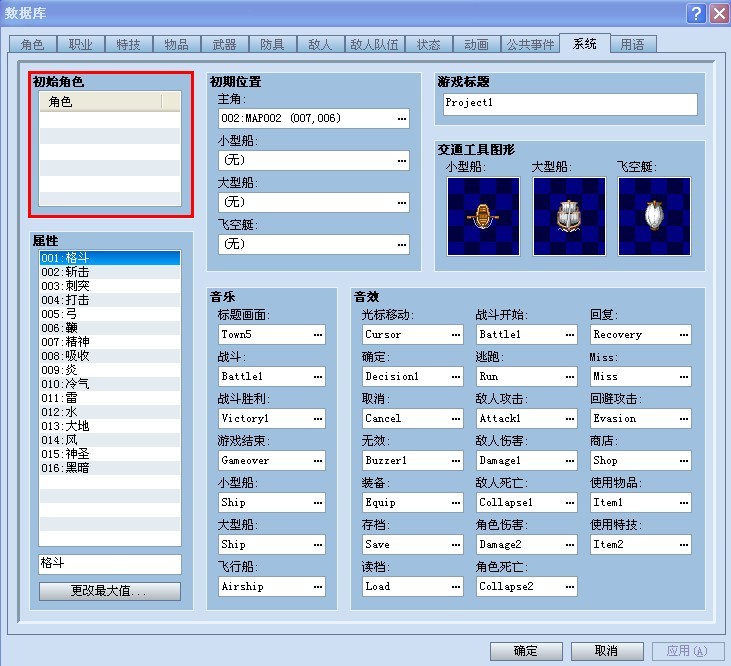This screenshot has width=731, height=666.
Task: Select the small ship (小型船) vehicle graphic
Action: click(483, 216)
